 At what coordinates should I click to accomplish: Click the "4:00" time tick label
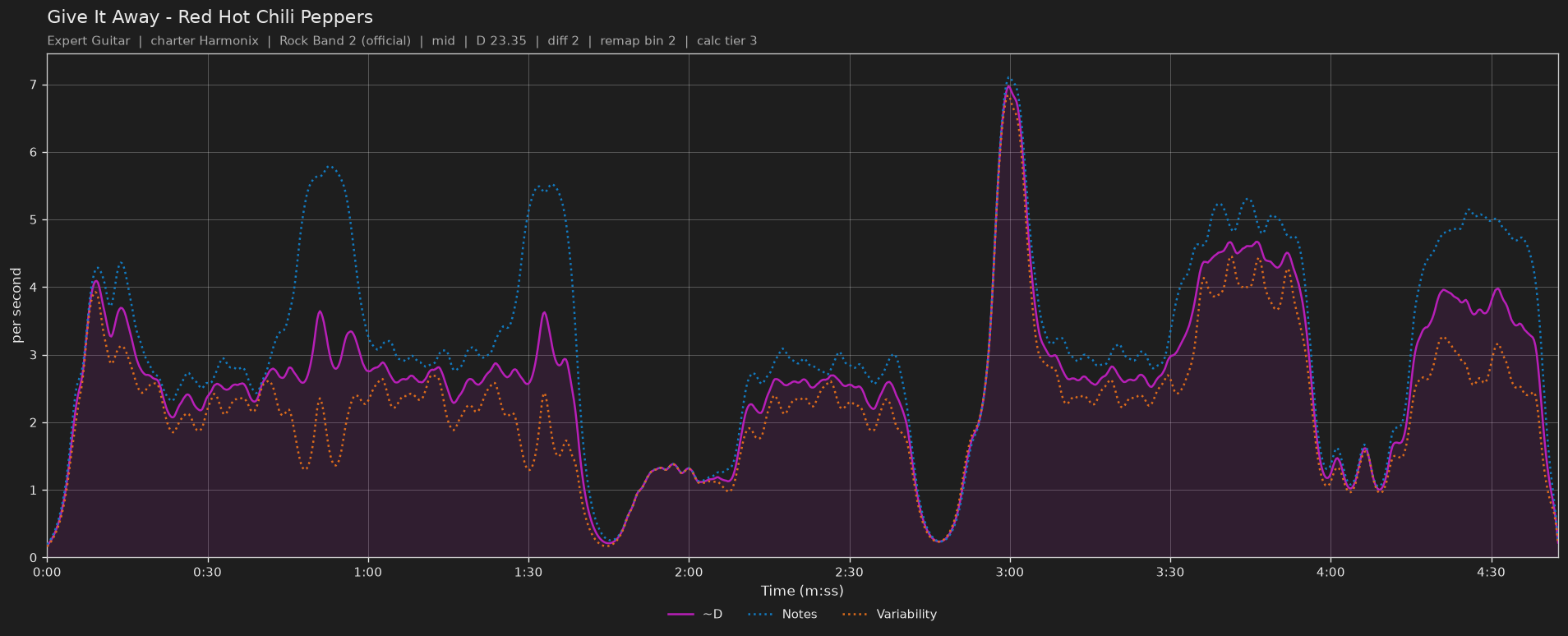click(x=1330, y=573)
